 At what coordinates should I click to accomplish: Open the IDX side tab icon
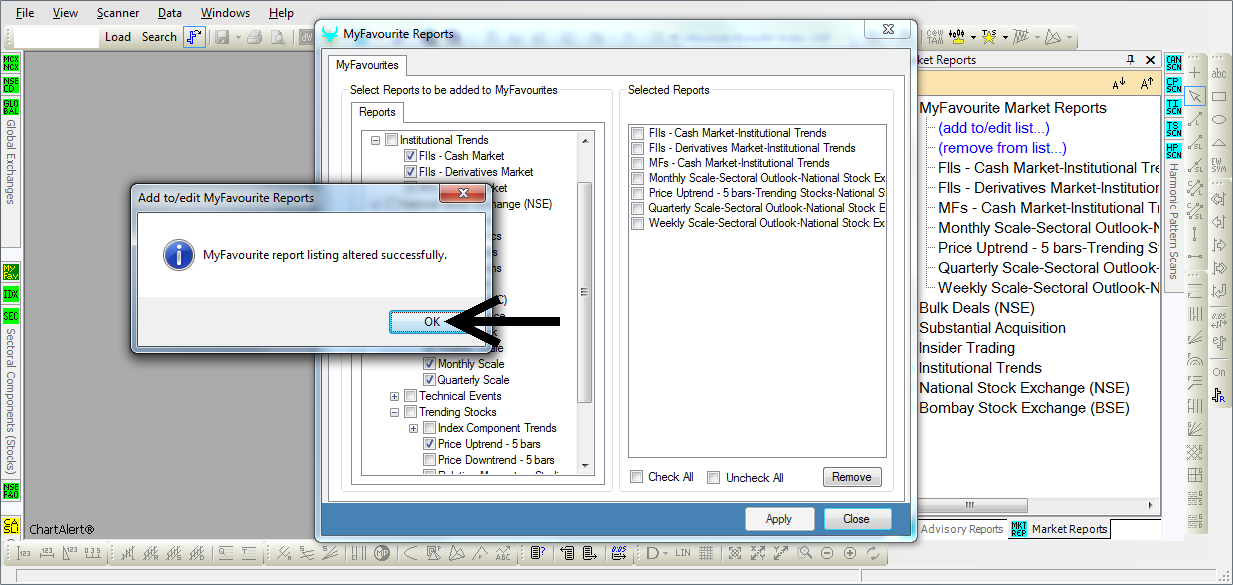point(11,294)
